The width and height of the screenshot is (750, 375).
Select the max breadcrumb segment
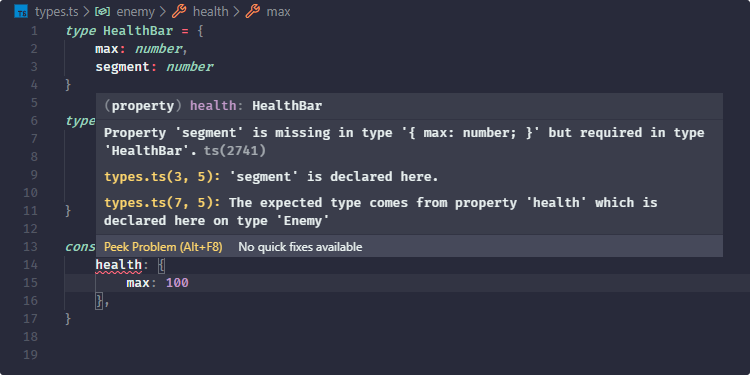click(278, 12)
